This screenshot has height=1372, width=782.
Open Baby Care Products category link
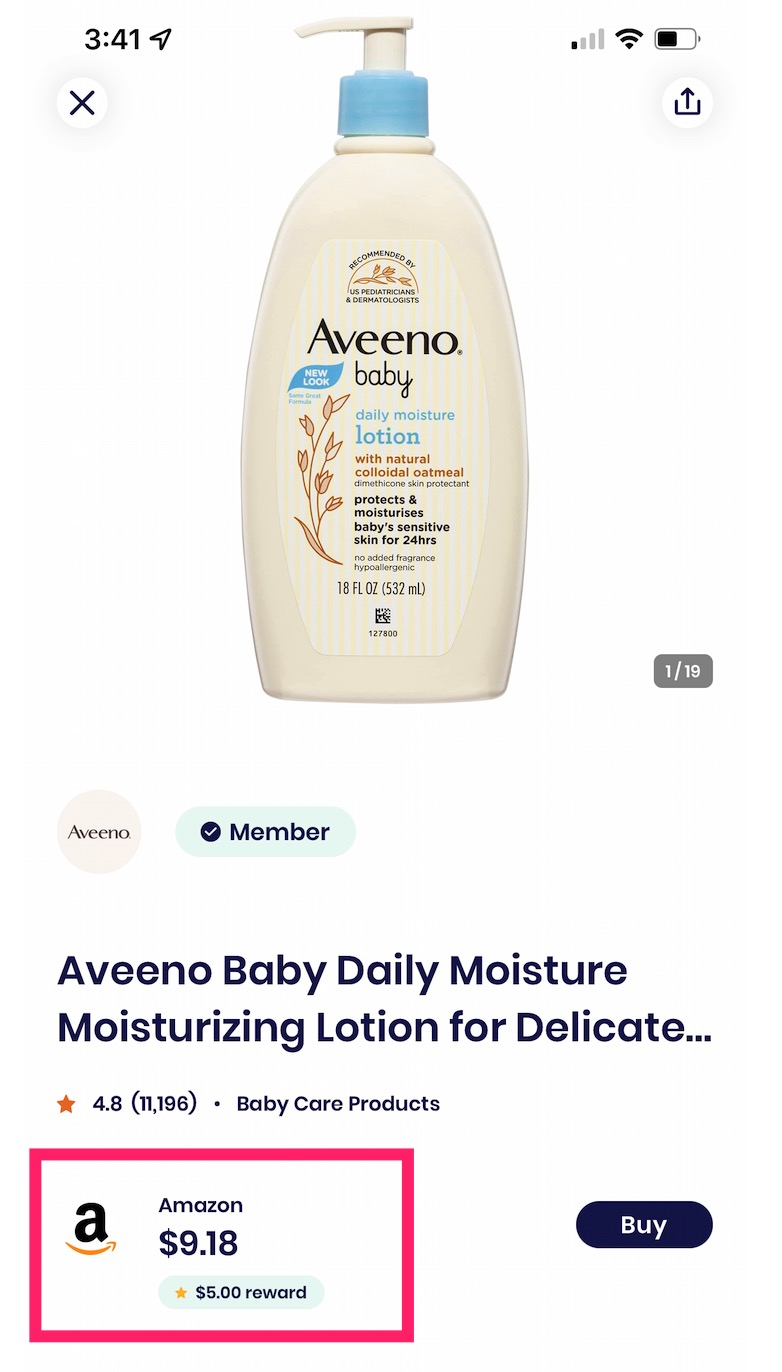338,1104
